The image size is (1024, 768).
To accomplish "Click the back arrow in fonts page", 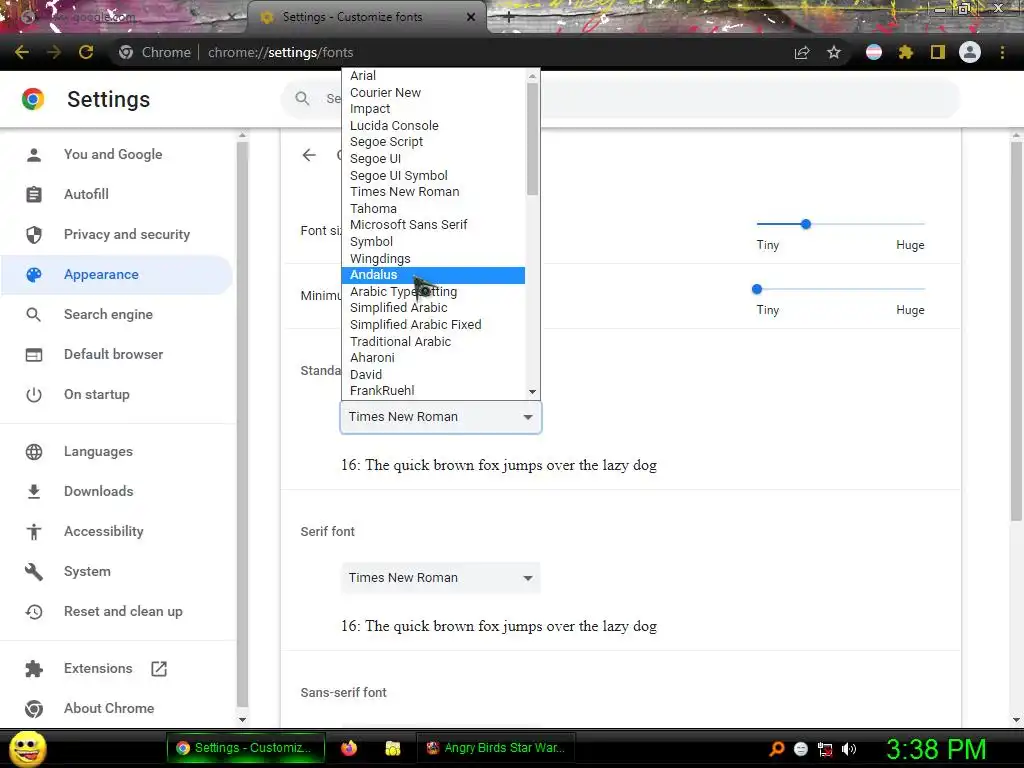I will point(309,155).
